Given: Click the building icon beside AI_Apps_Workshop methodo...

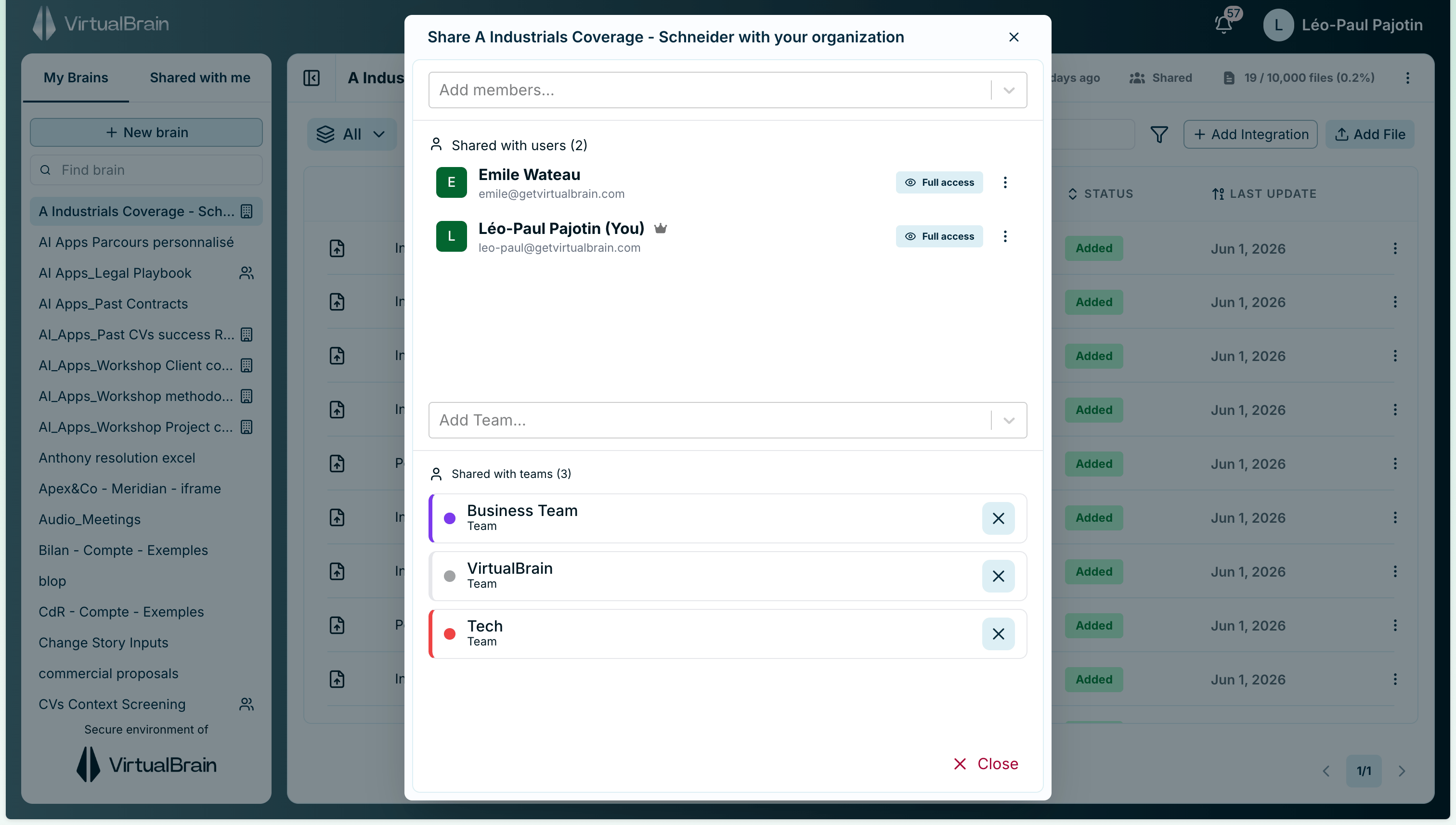Looking at the screenshot, I should [x=247, y=396].
